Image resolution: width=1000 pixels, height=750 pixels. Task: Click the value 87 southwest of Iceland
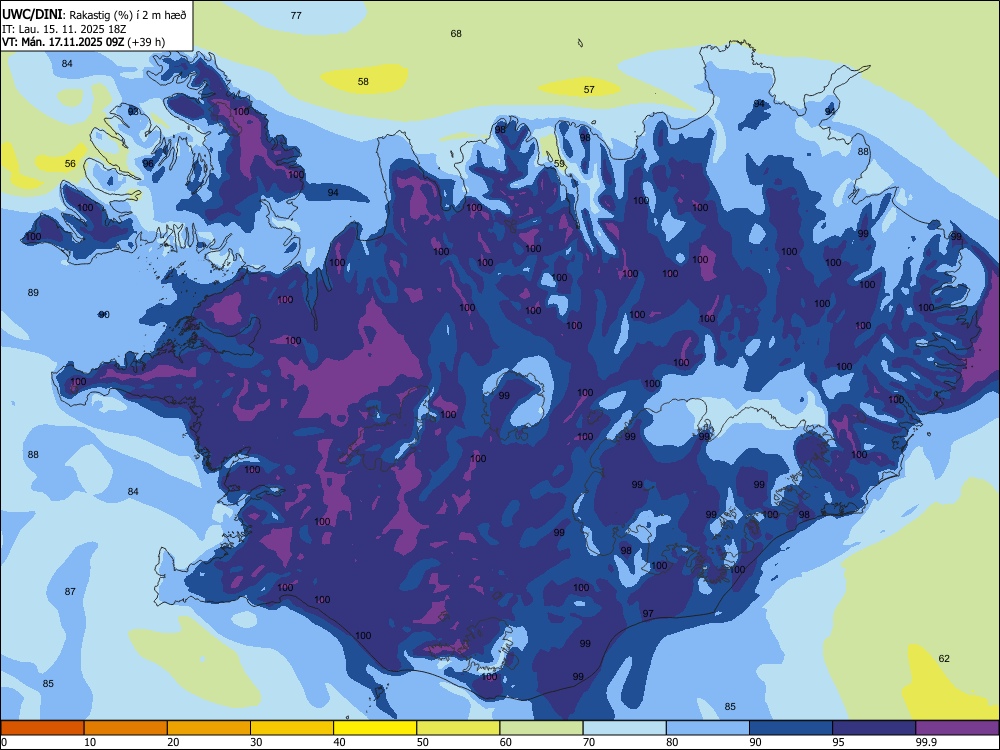[70, 592]
